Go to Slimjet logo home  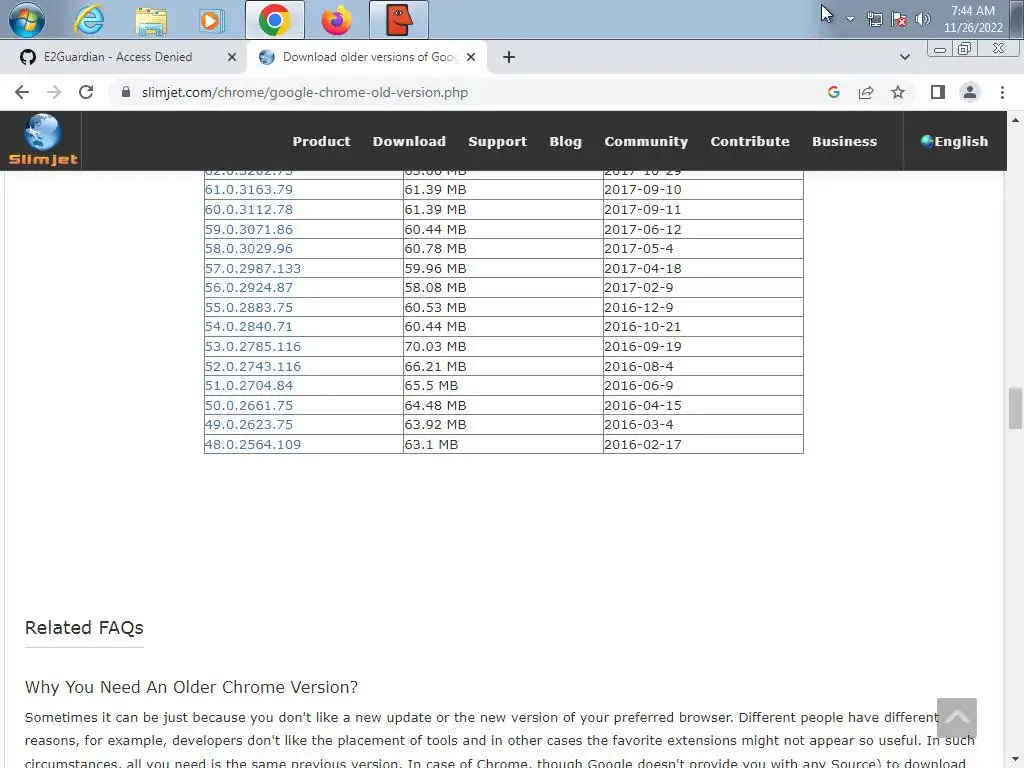coord(42,140)
